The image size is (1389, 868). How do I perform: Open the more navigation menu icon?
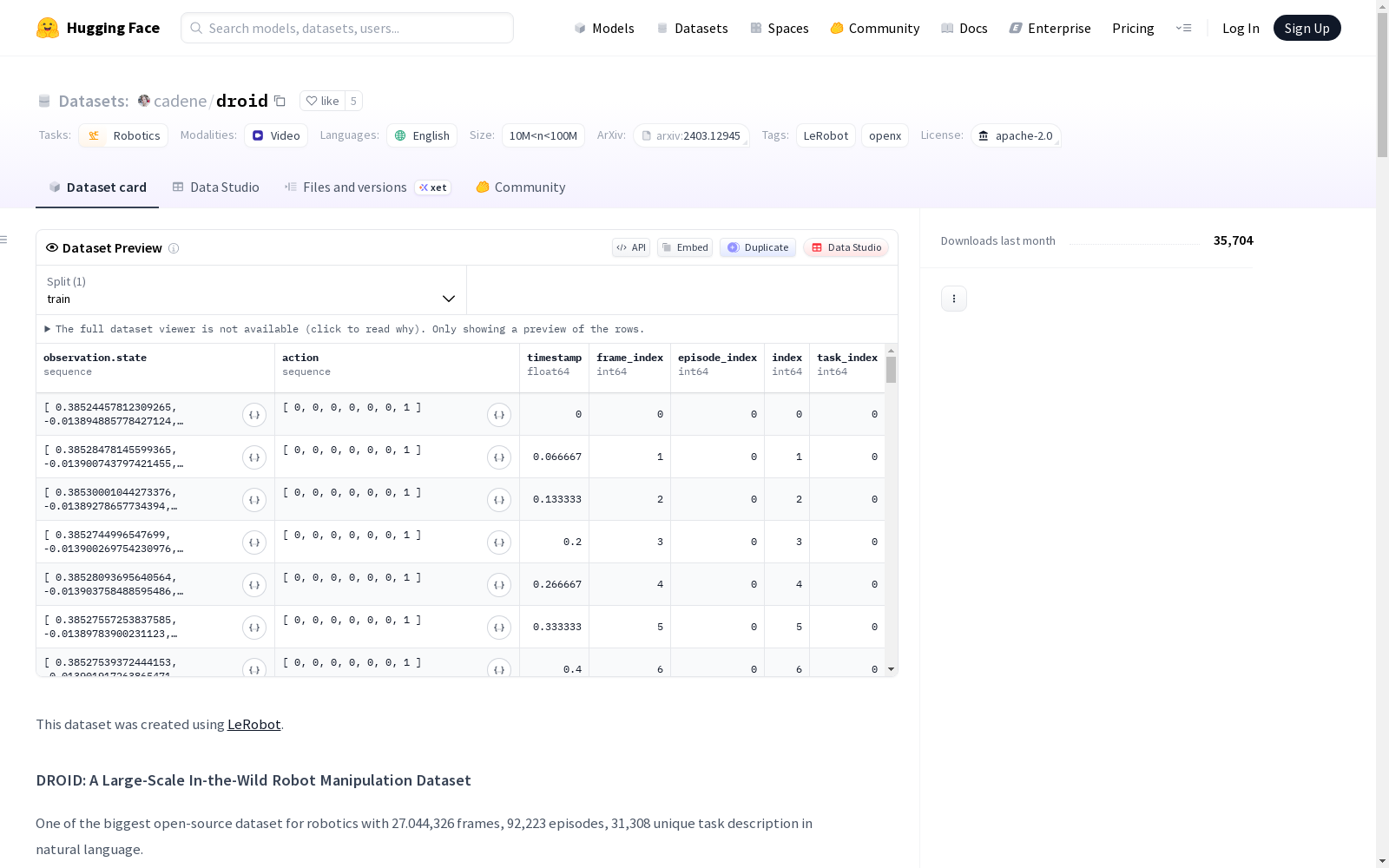tap(1183, 28)
